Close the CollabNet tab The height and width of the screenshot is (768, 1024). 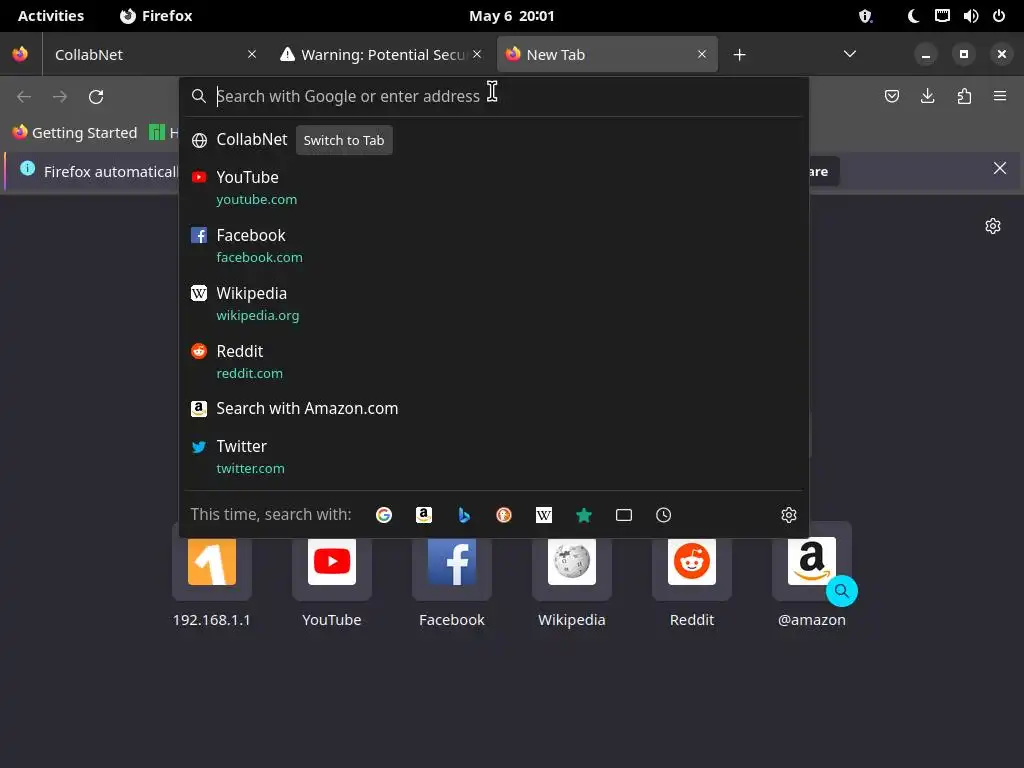(252, 54)
